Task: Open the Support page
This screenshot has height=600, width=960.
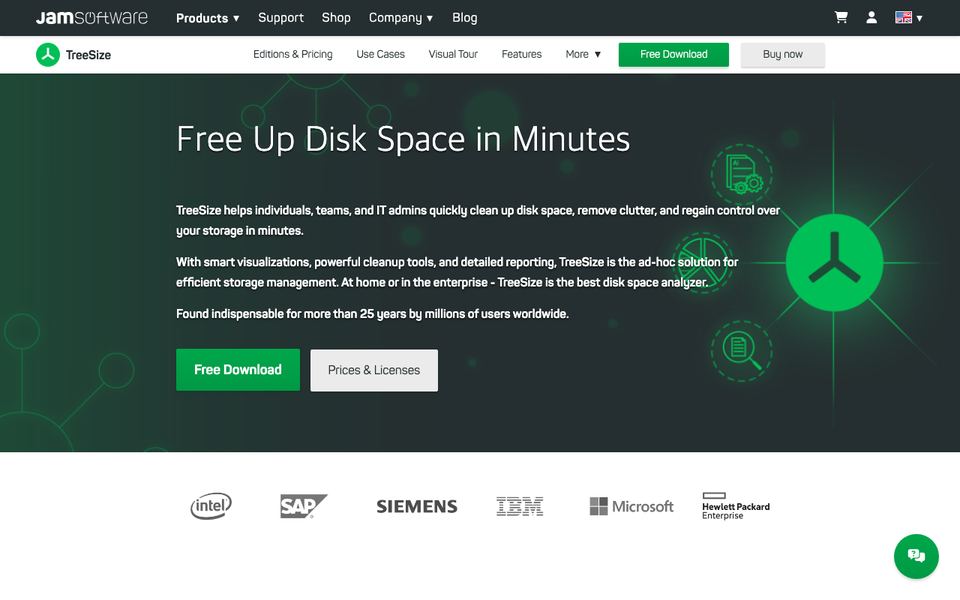Action: click(x=281, y=18)
